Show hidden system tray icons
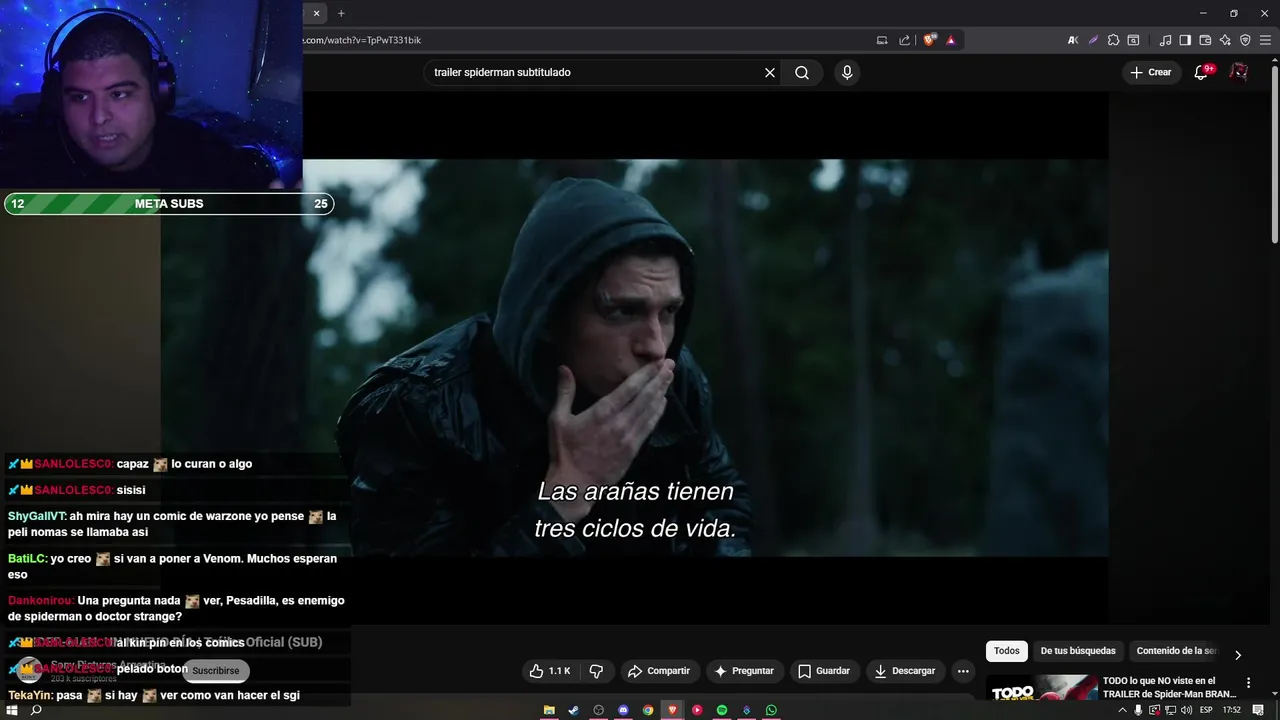This screenshot has width=1280, height=720. 1122,710
